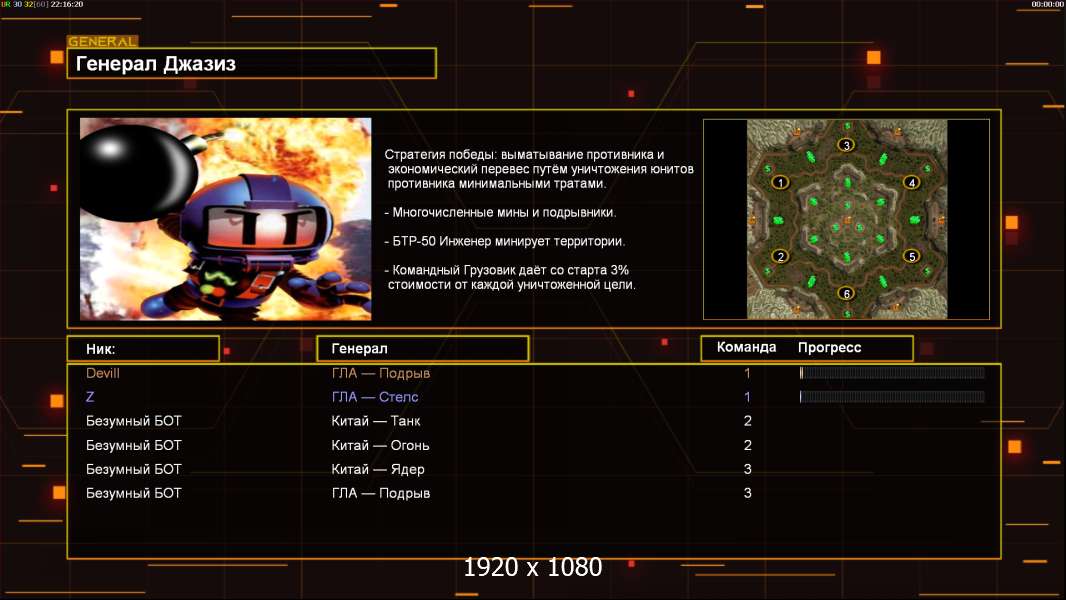Click 'Безумный БОТ' beside Китай — Танк
The image size is (1066, 600).
pyautogui.click(x=134, y=421)
